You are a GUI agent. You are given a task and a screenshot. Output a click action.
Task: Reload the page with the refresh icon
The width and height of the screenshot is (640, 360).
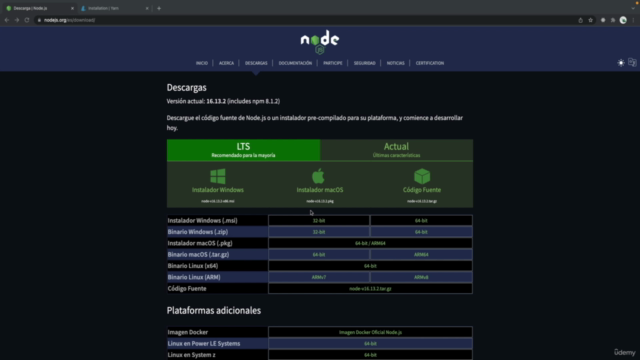coord(27,20)
